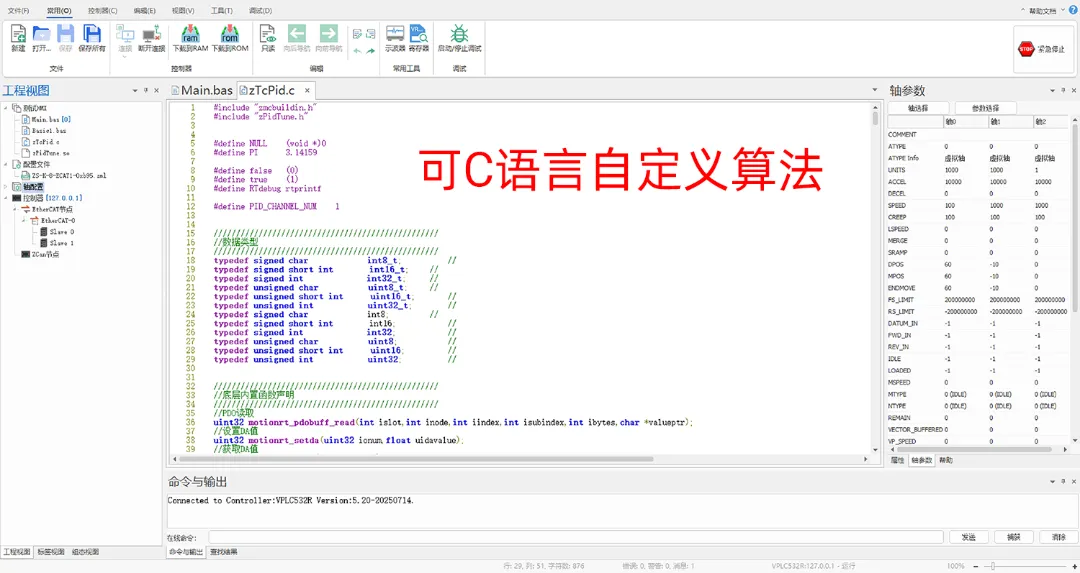Click the 连接 (Connect) icon
This screenshot has height=573, width=1080.
point(125,34)
